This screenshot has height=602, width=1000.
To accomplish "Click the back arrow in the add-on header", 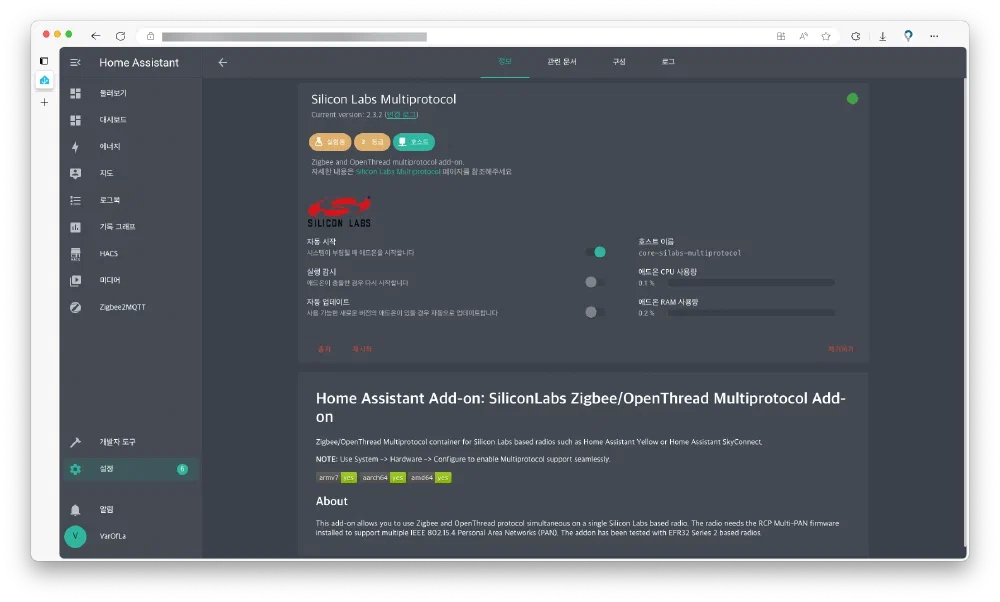I will [223, 62].
